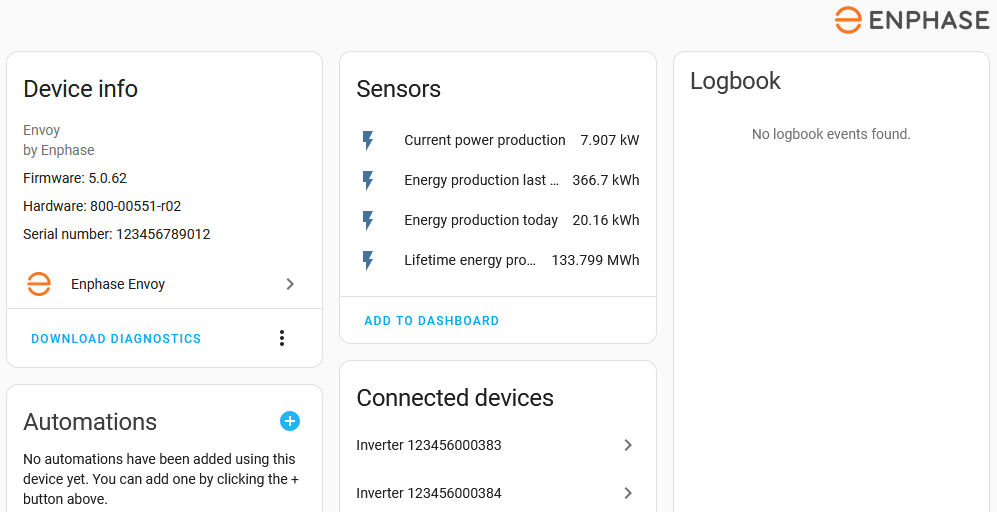The width and height of the screenshot is (997, 512).
Task: Click the Enphase Envoy integration icon
Action: [39, 284]
